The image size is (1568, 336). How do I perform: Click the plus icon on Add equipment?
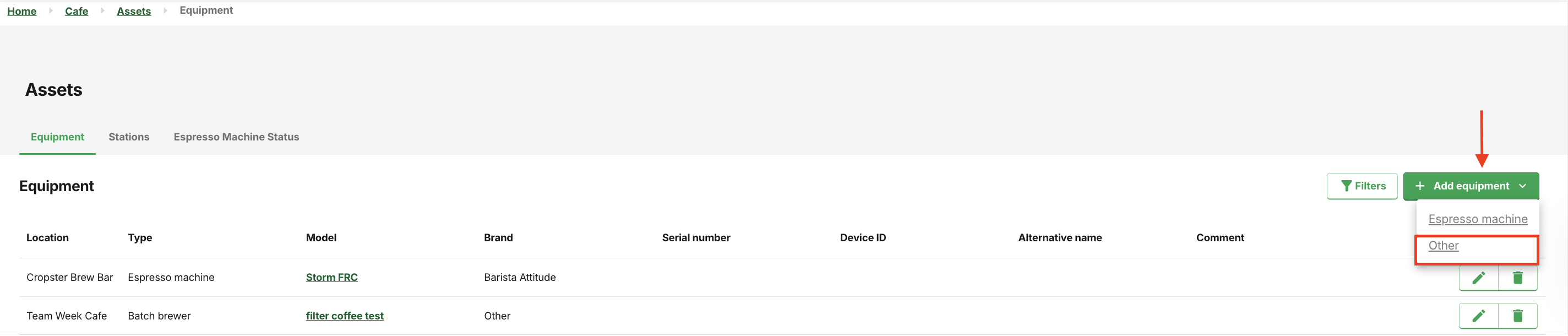tap(1419, 186)
